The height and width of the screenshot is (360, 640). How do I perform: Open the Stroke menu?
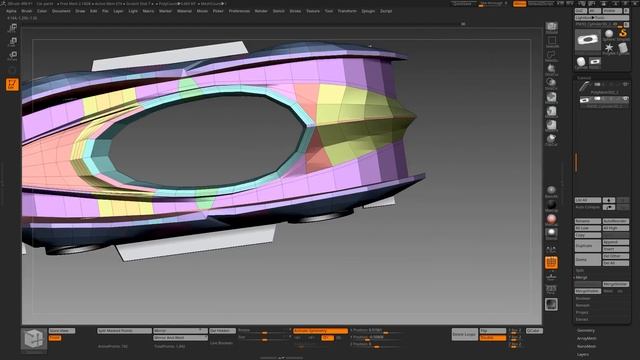[295, 11]
